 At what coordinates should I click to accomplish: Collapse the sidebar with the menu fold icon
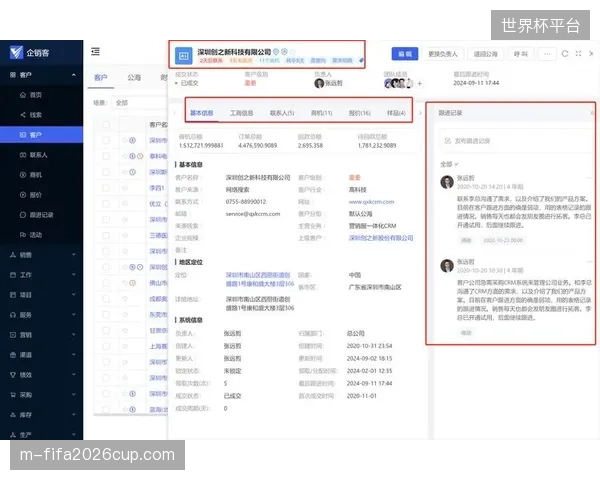[95, 51]
